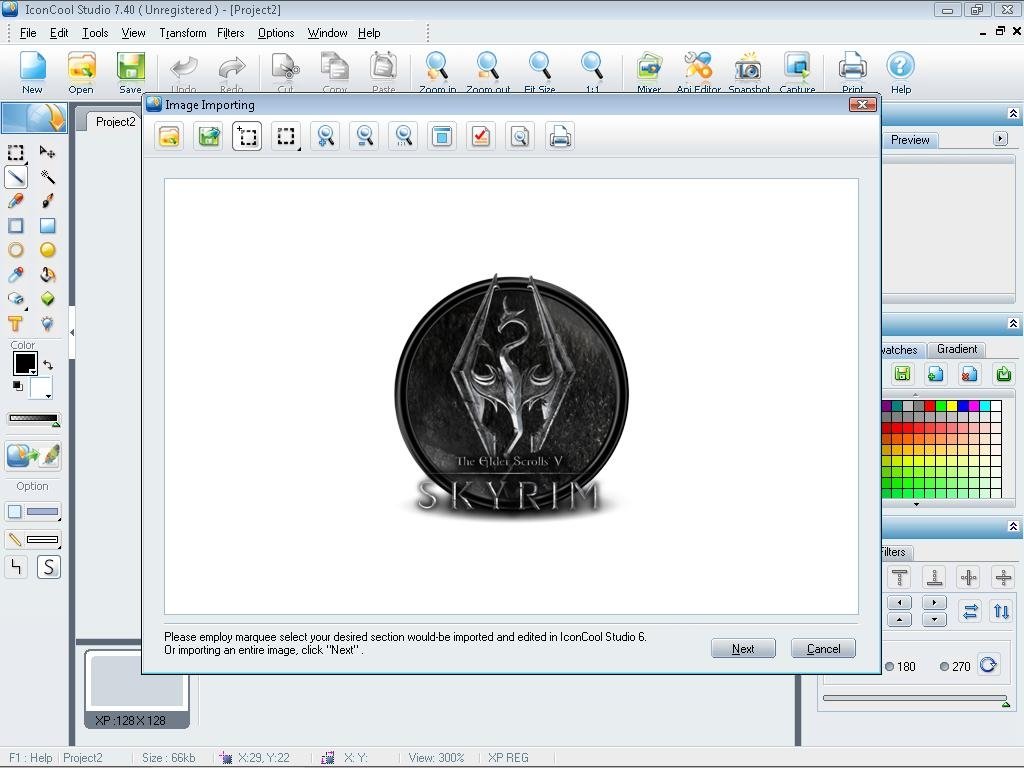The image size is (1024, 768).
Task: Click the green export icon in Image Importing toolbar
Action: [208, 136]
